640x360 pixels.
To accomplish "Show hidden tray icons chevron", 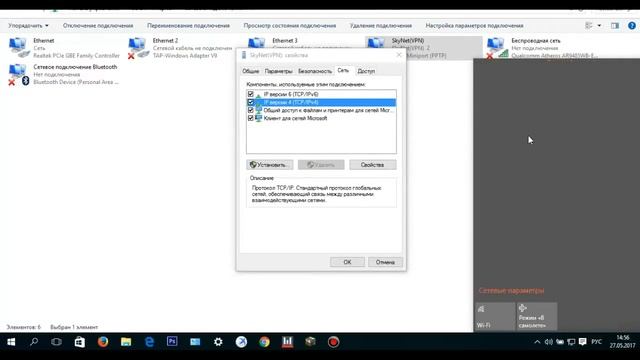I will (537, 342).
